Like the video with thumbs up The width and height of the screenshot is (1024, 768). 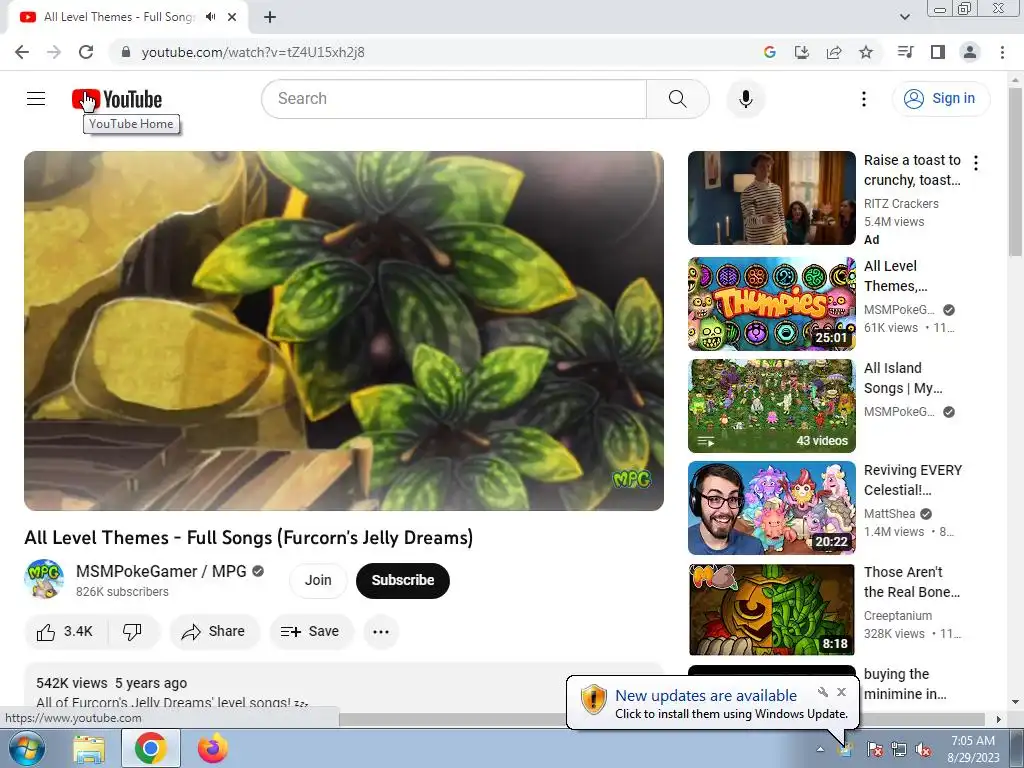click(x=65, y=632)
